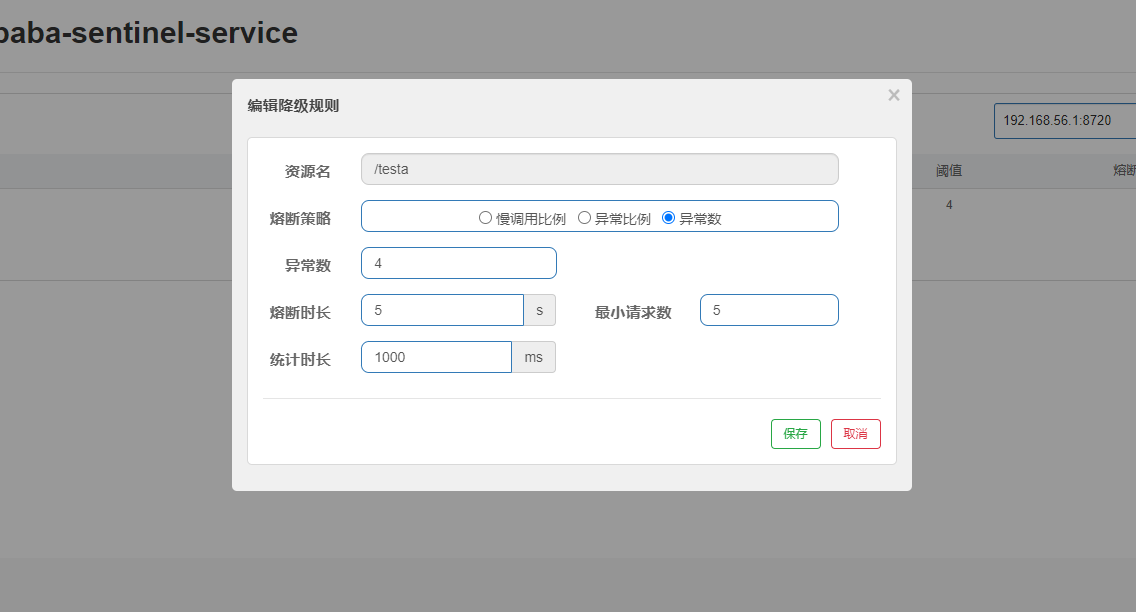
Task: Click the 统计时长 input showing 1000
Action: coord(436,356)
